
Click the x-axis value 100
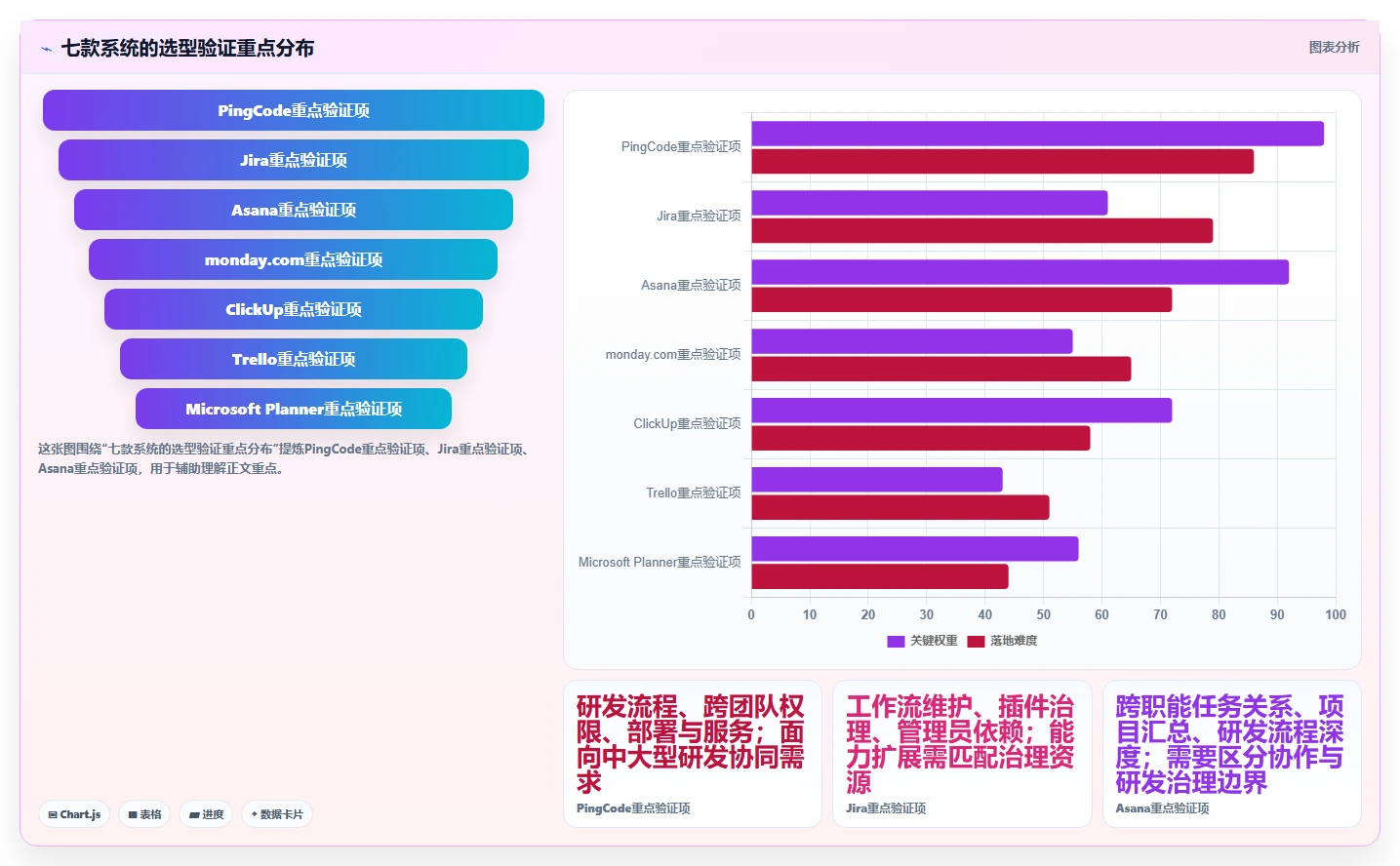pyautogui.click(x=1336, y=614)
